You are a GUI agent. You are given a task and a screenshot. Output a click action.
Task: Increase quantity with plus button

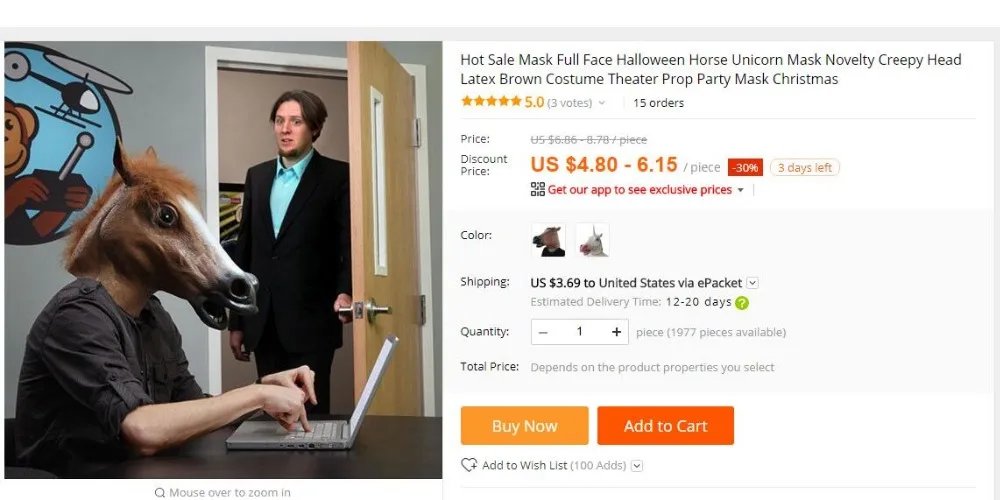pos(616,332)
